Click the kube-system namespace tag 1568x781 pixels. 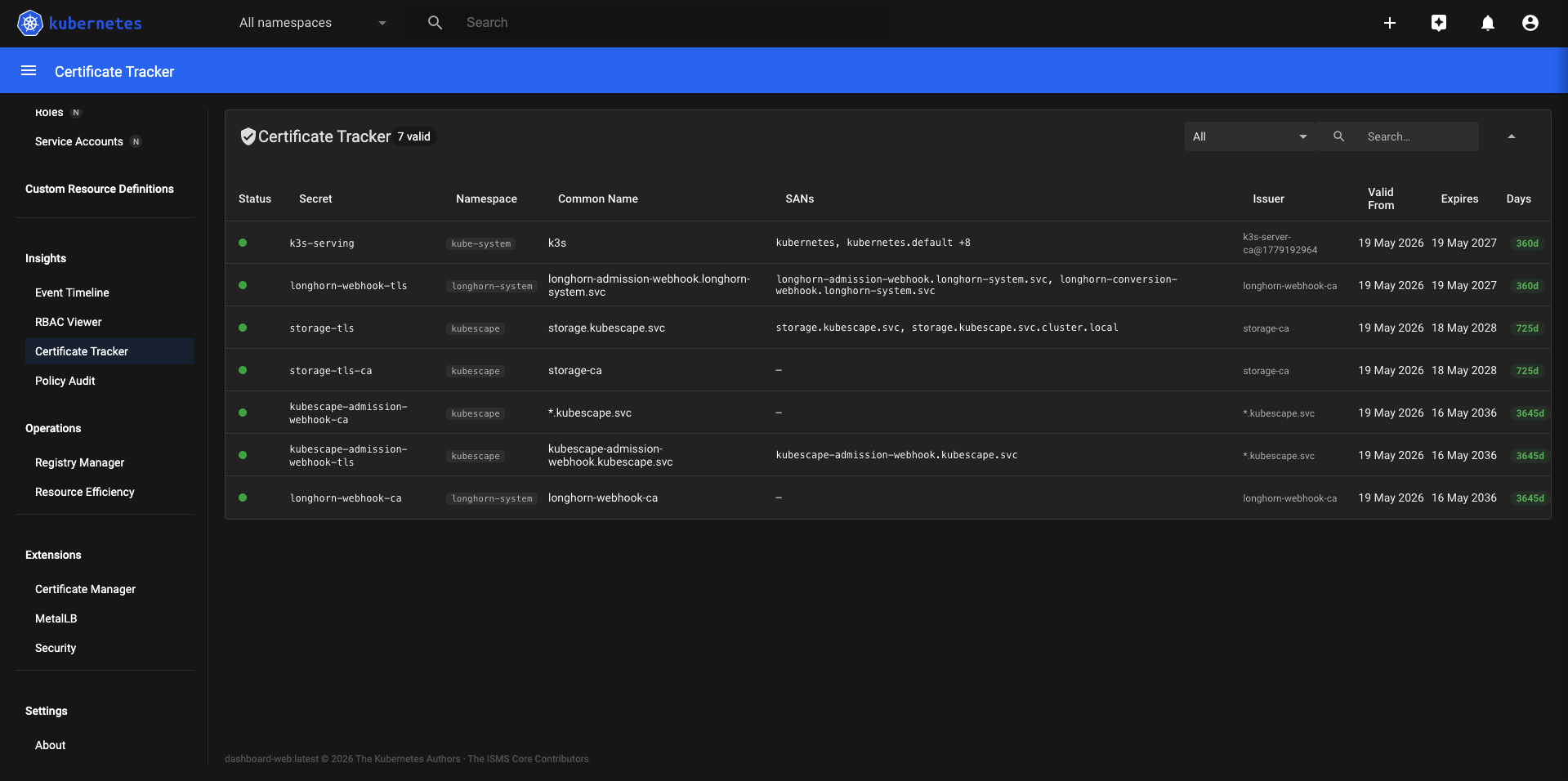click(x=481, y=243)
